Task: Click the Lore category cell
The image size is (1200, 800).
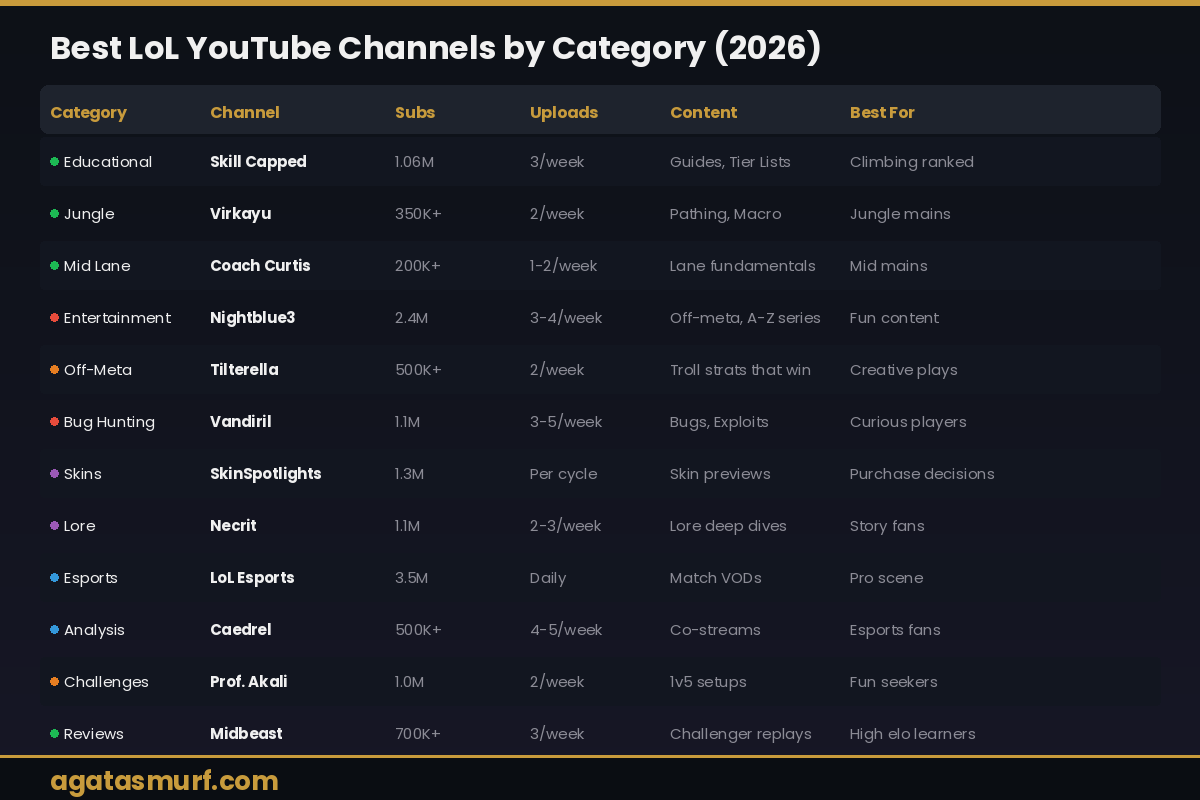Action: tap(73, 526)
